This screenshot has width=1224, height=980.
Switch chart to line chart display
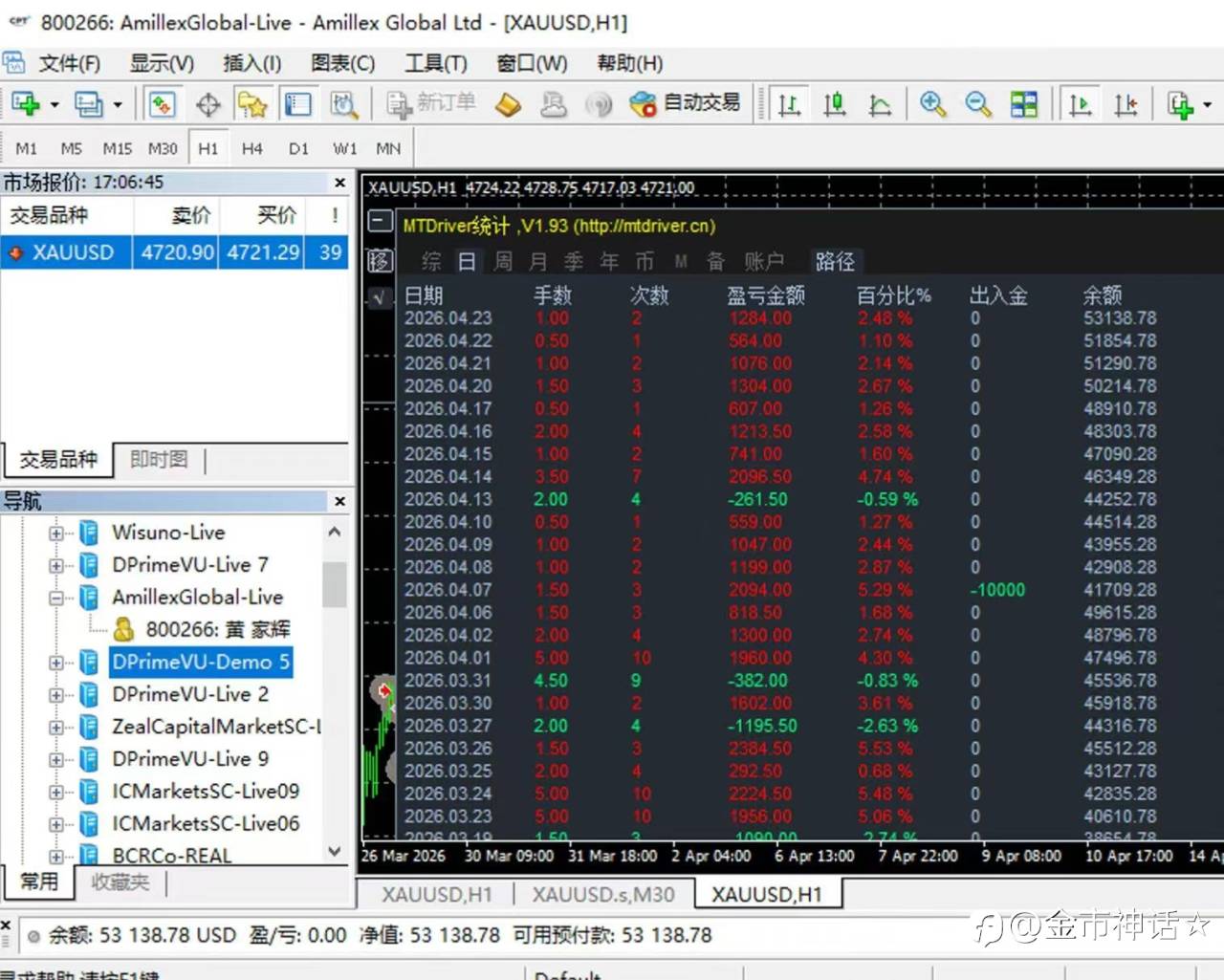(x=881, y=103)
